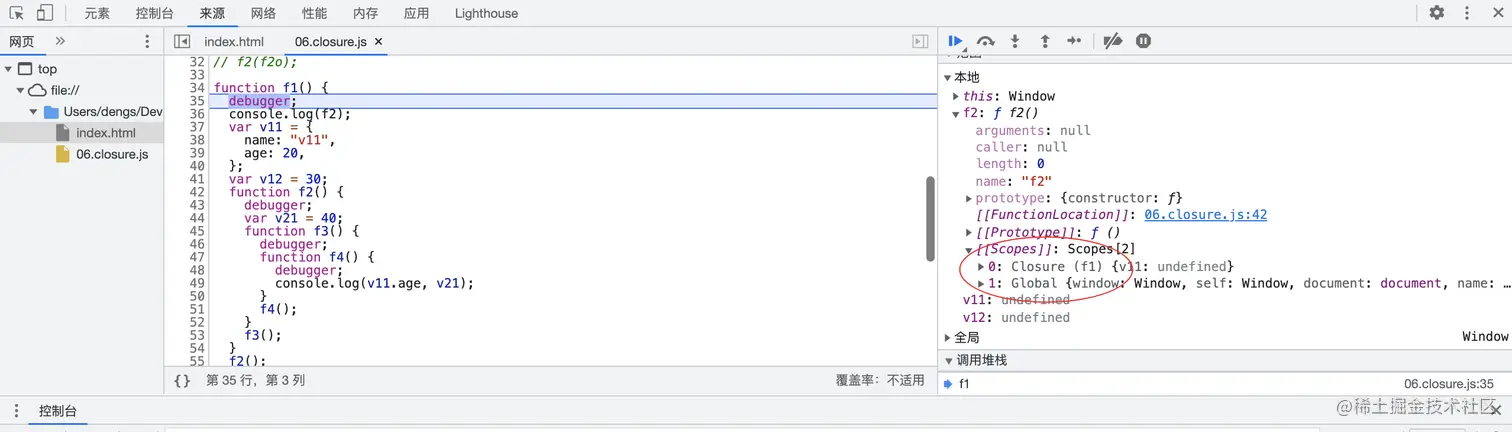Open 06.closure.js in the file tree
This screenshot has height=432, width=1512.
(x=112, y=154)
